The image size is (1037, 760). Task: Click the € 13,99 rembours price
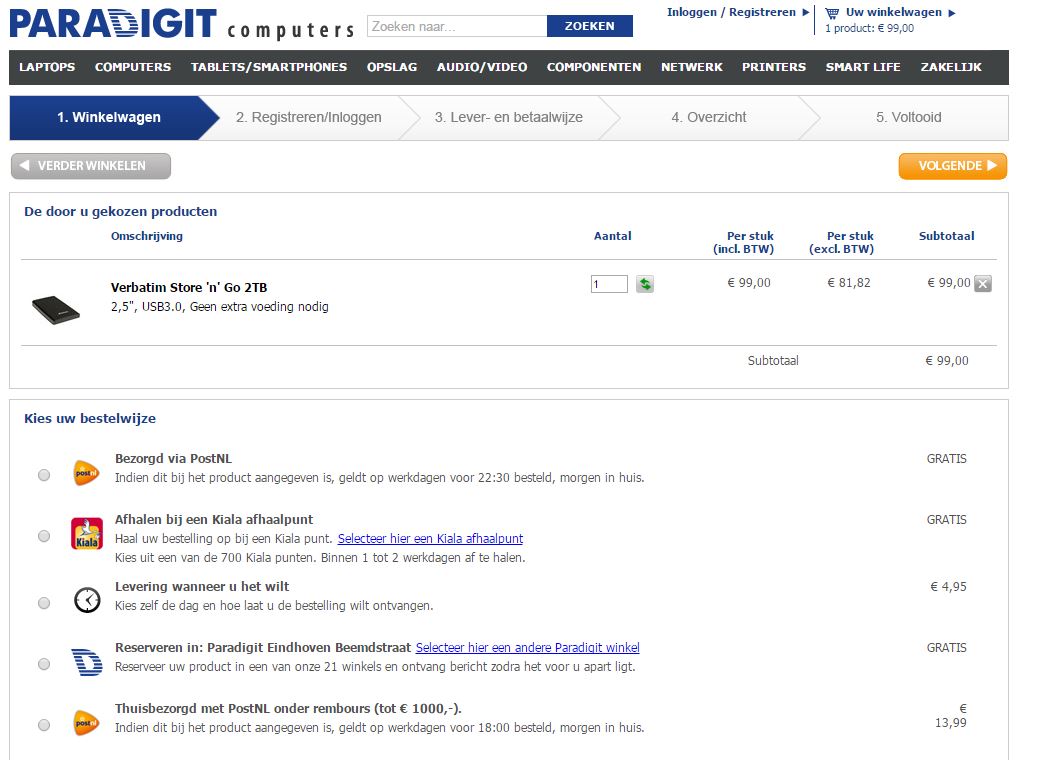click(x=951, y=716)
